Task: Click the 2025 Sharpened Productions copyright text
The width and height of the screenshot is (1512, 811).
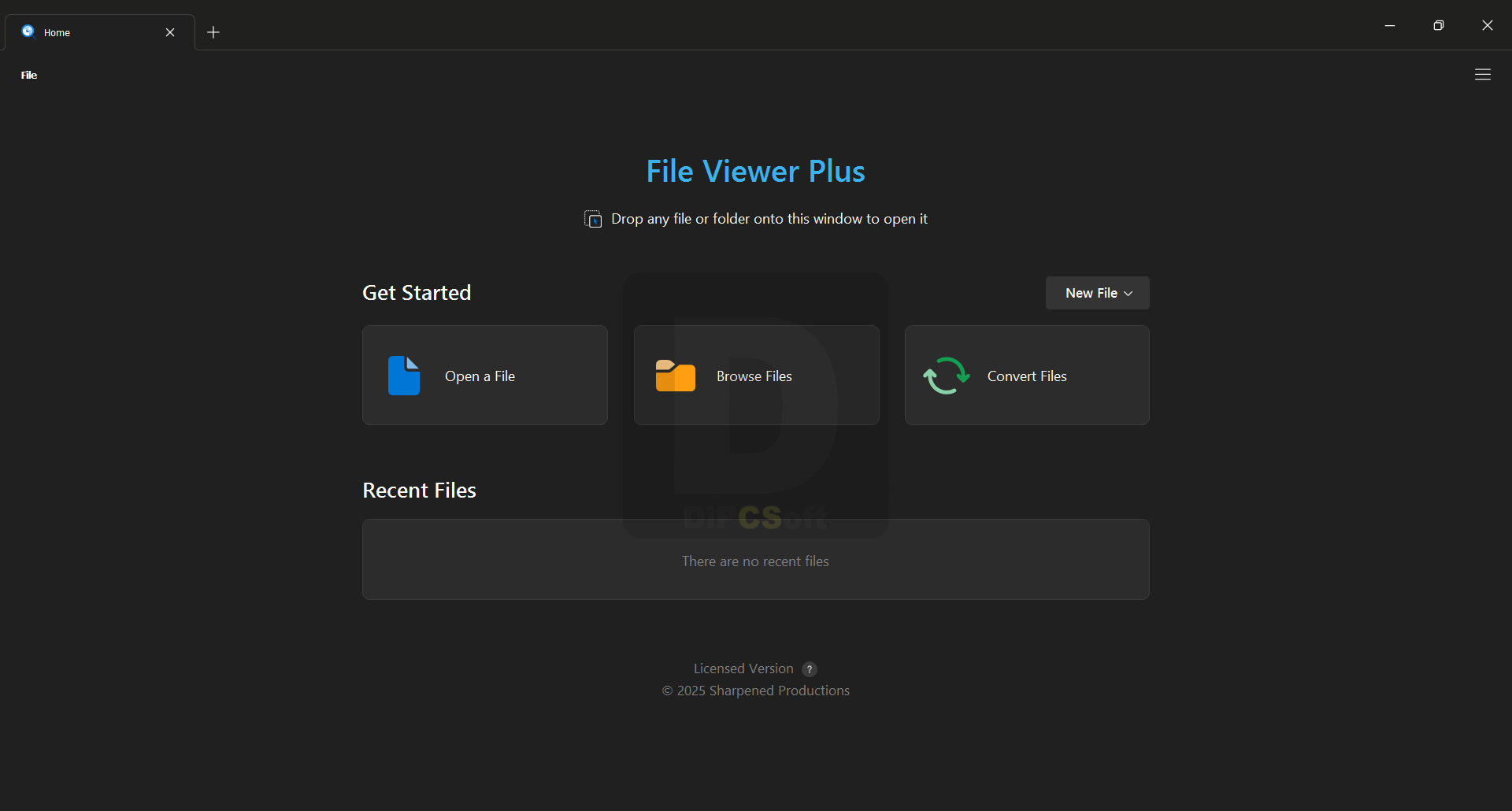Action: (x=756, y=691)
